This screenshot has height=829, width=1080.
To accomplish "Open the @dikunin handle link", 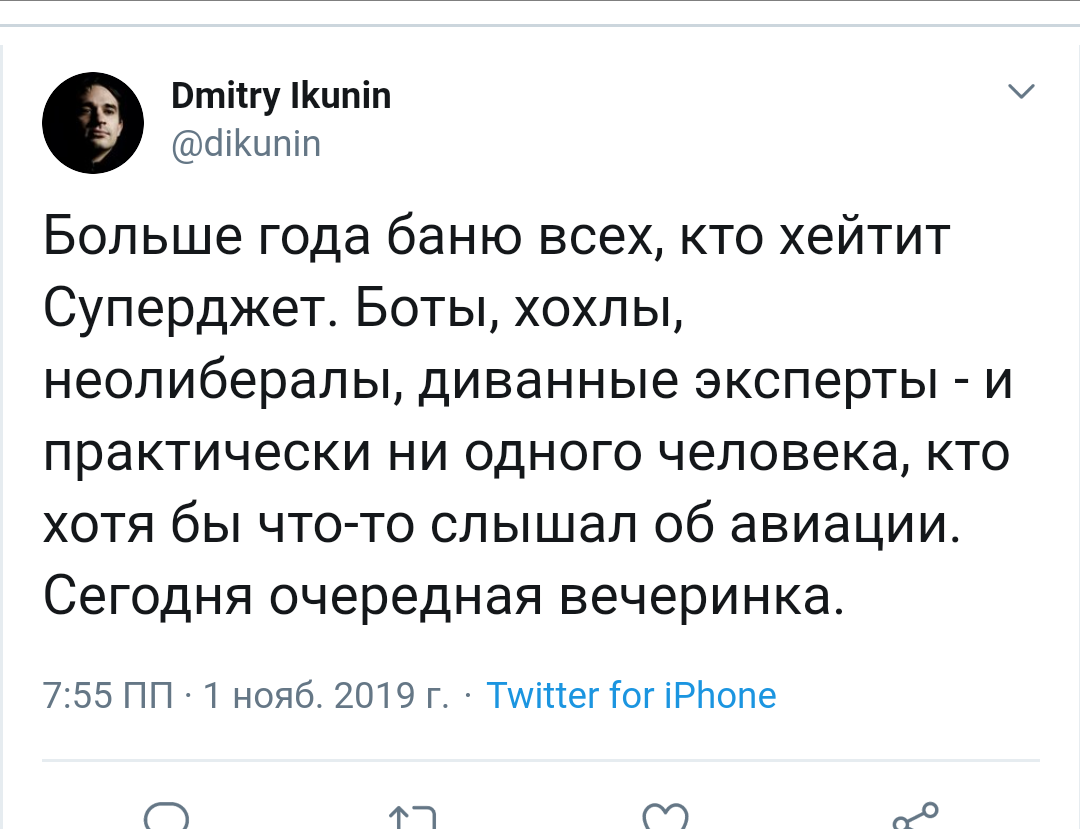I will (x=246, y=146).
